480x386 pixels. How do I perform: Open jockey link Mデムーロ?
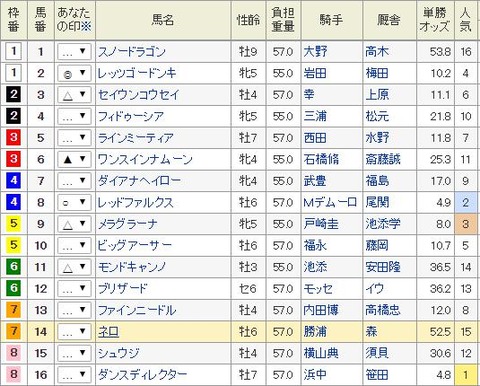click(x=330, y=202)
